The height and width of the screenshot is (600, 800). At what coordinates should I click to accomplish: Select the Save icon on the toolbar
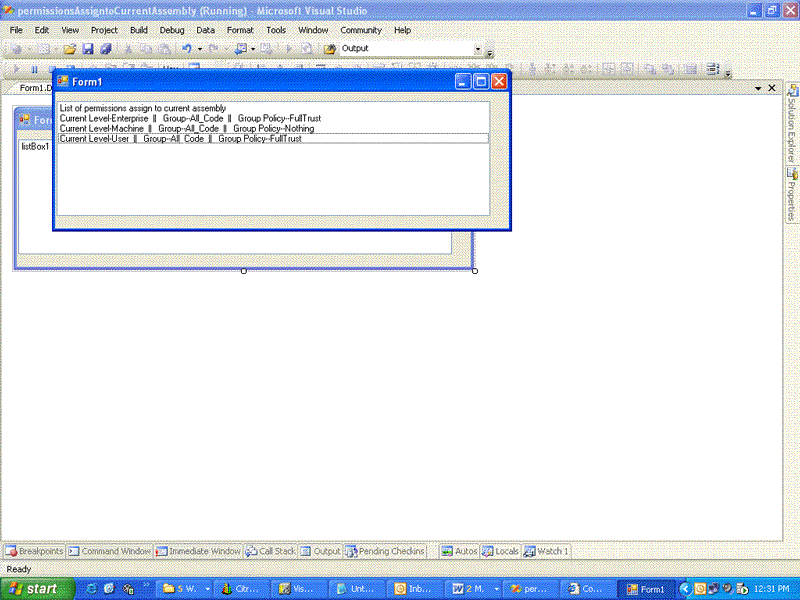click(x=88, y=50)
